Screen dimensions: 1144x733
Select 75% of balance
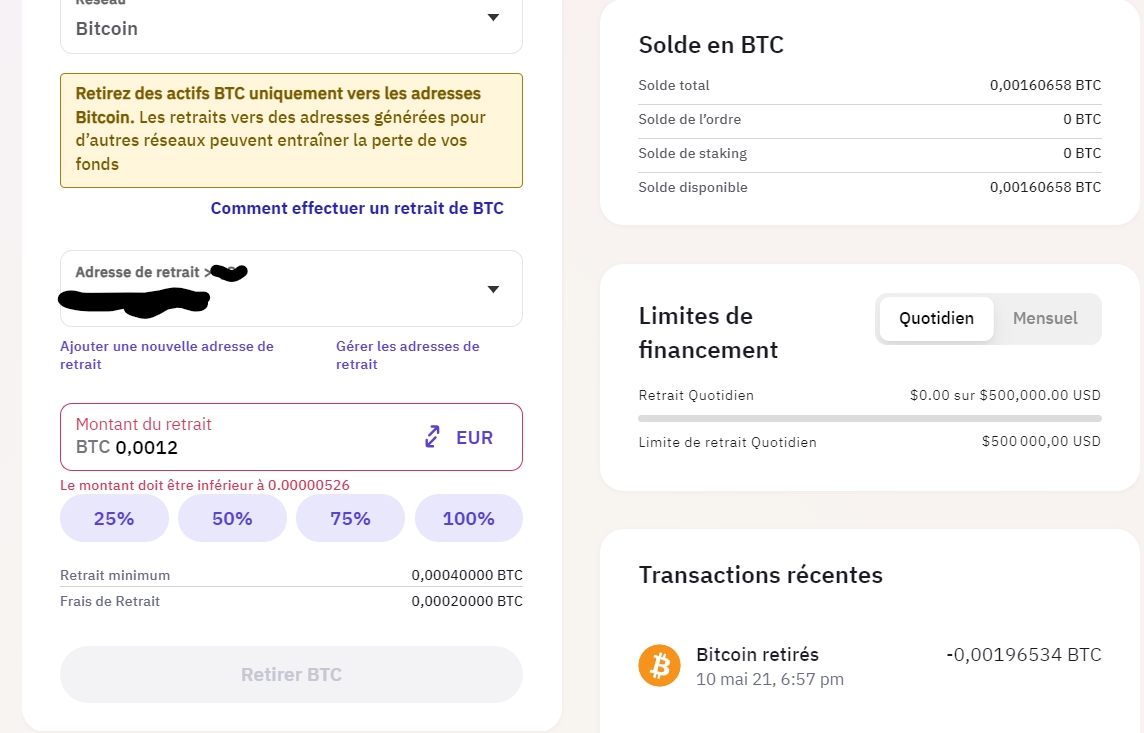(350, 518)
